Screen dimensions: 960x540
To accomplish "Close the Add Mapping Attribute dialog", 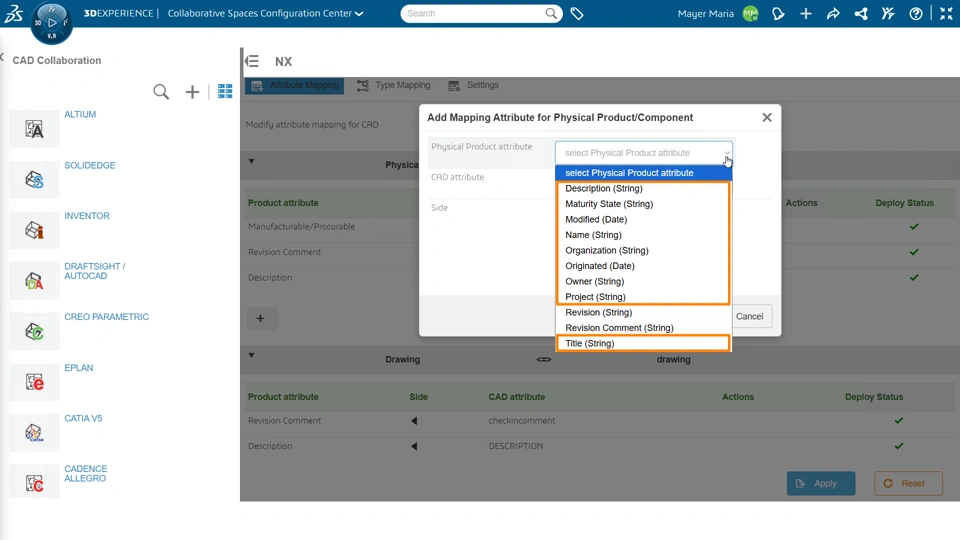I will coord(767,117).
